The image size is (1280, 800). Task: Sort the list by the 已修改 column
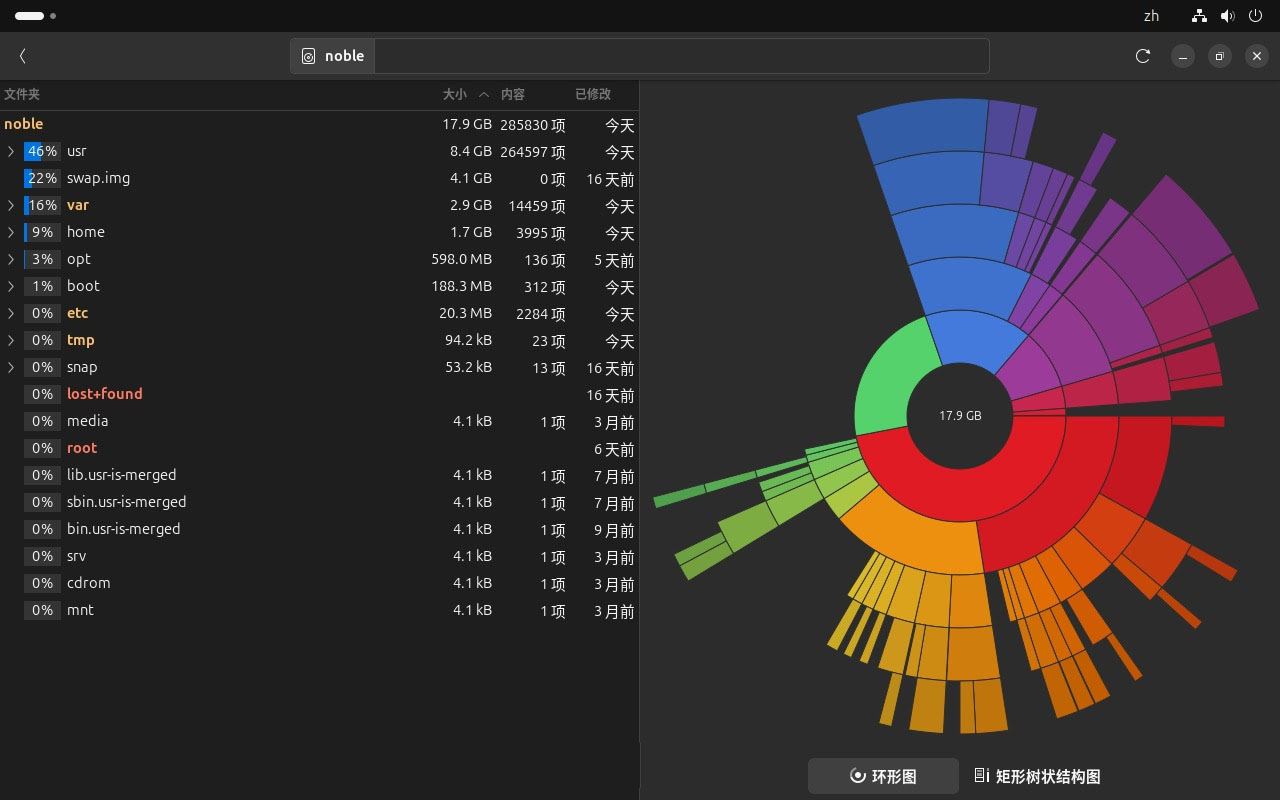point(592,94)
